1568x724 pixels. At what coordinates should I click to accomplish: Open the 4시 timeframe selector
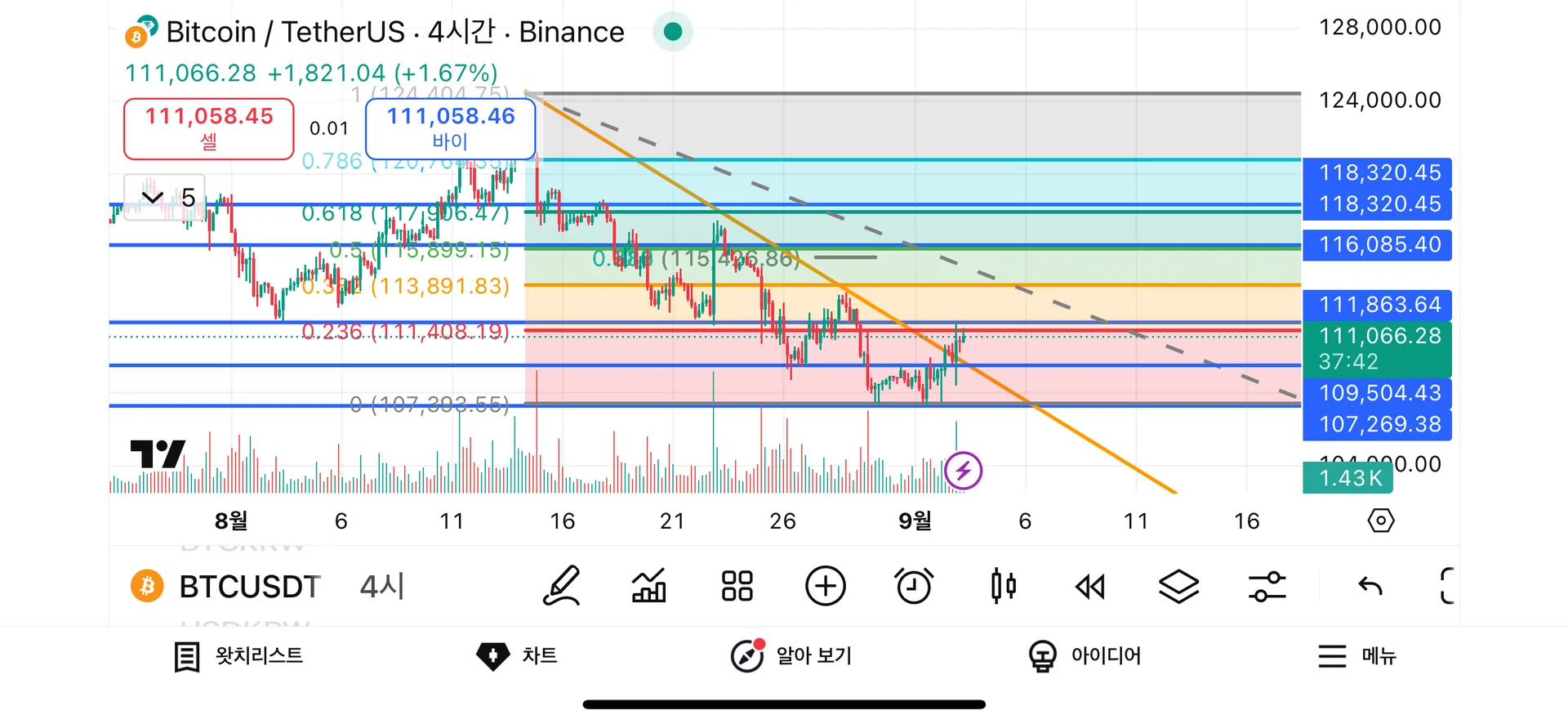point(382,587)
